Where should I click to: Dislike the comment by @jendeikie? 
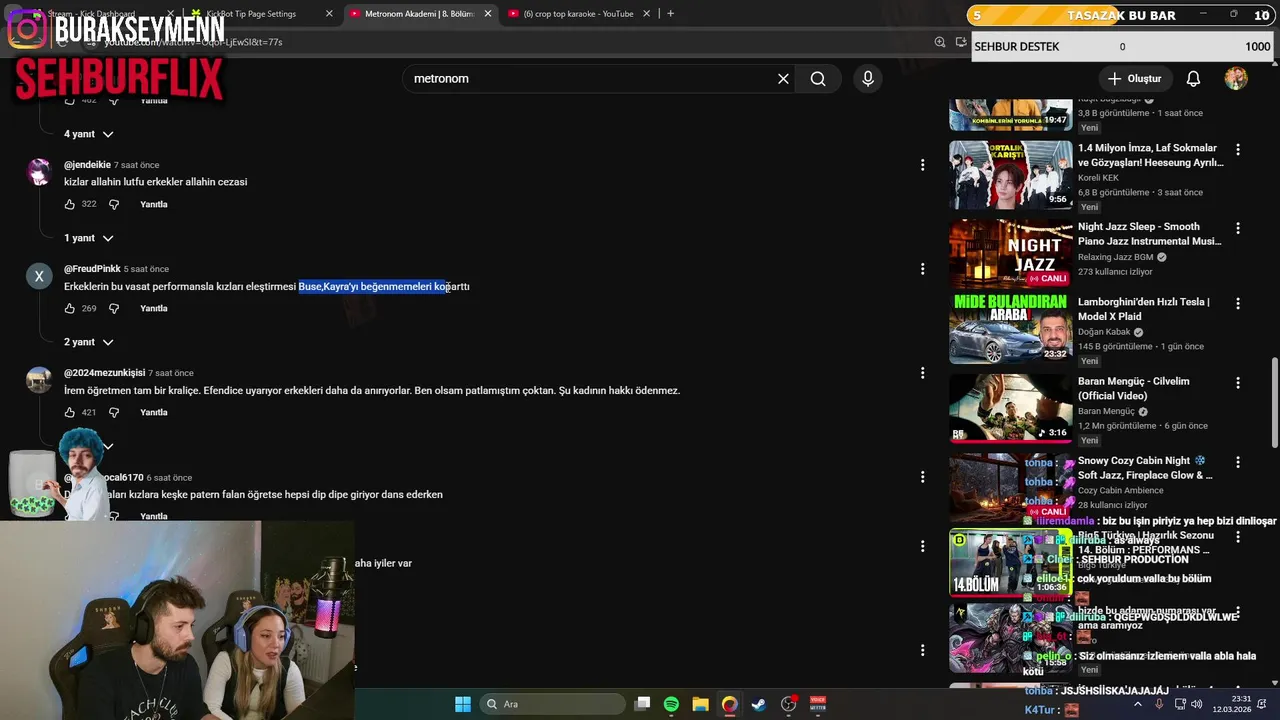(x=114, y=204)
